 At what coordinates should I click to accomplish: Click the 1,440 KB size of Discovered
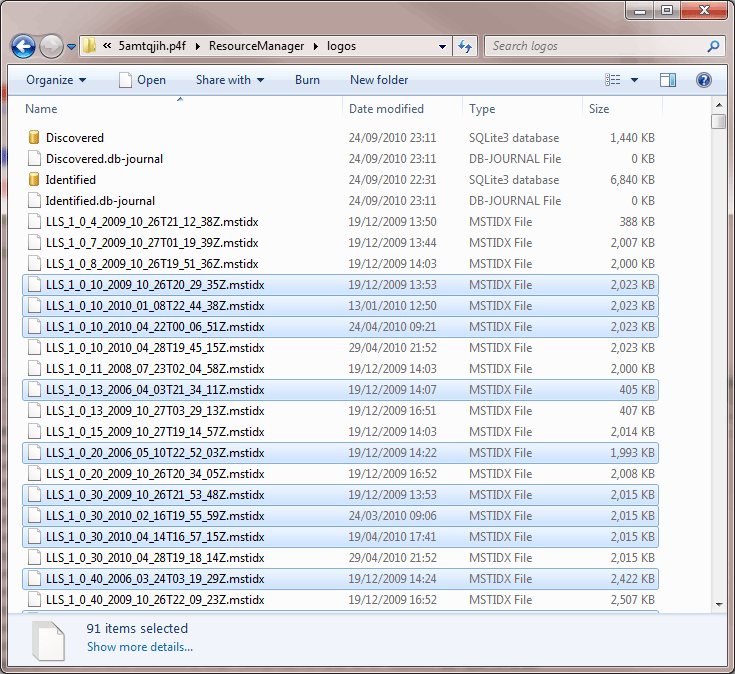632,138
